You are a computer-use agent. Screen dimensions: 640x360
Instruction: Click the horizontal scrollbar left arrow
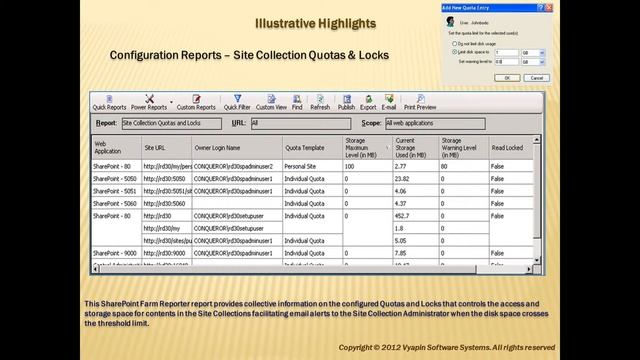96,269
